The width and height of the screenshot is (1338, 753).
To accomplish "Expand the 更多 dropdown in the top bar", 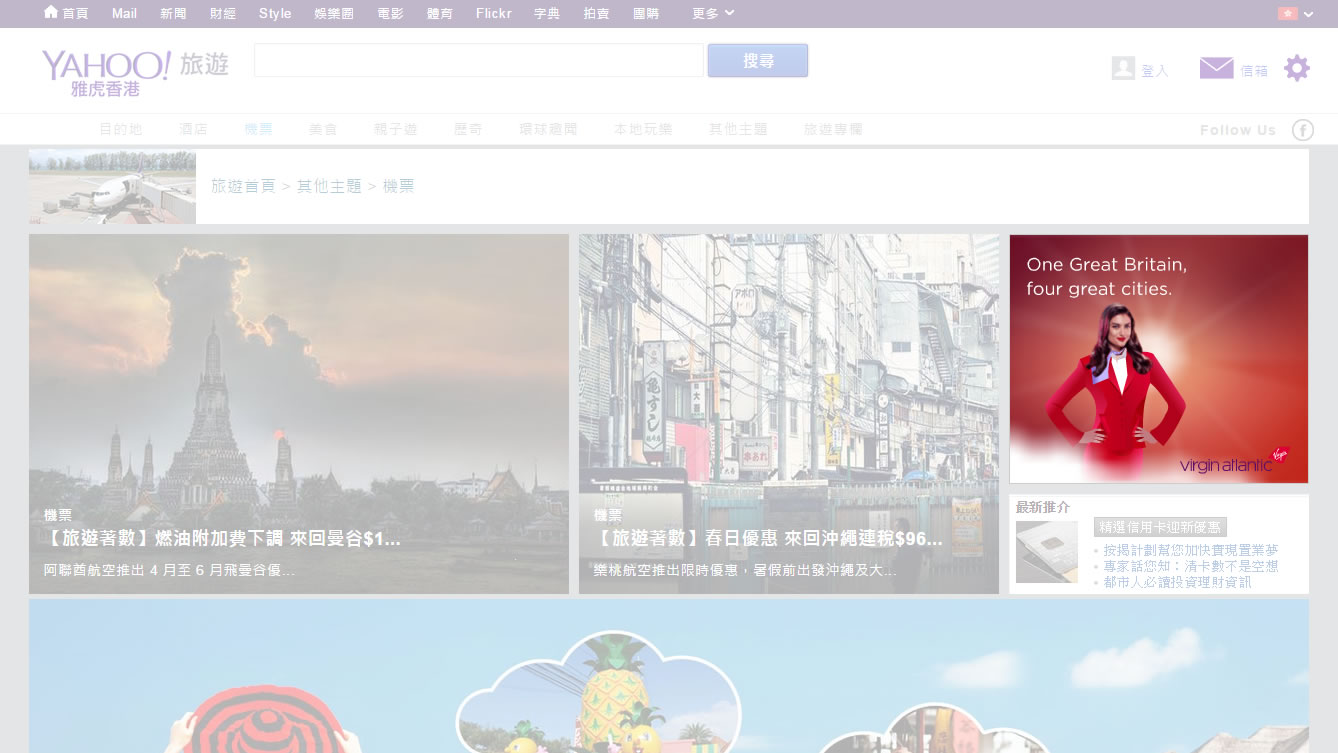I will click(713, 13).
